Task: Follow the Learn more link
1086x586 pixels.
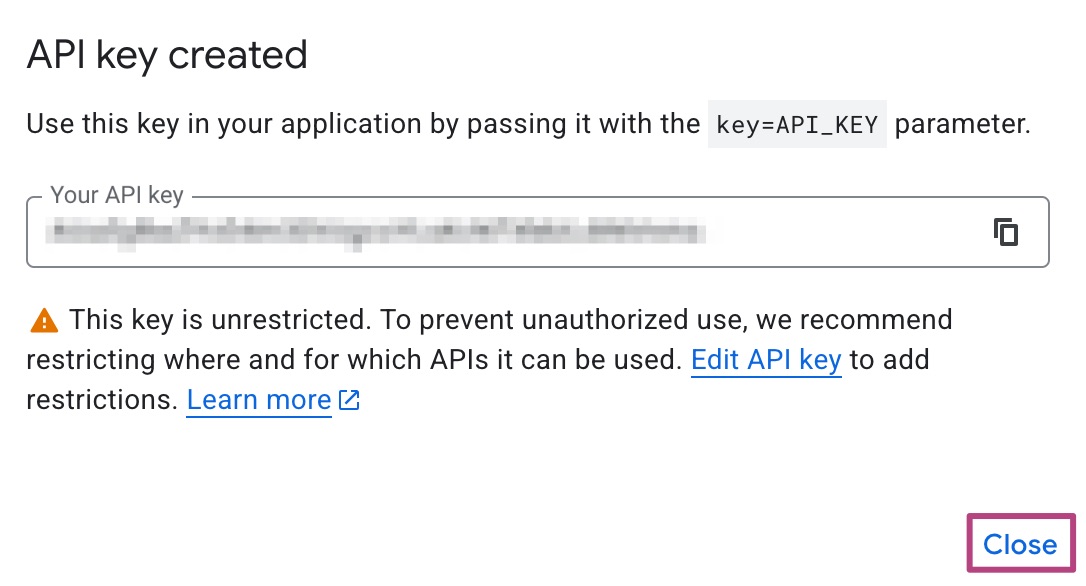Action: click(x=259, y=401)
